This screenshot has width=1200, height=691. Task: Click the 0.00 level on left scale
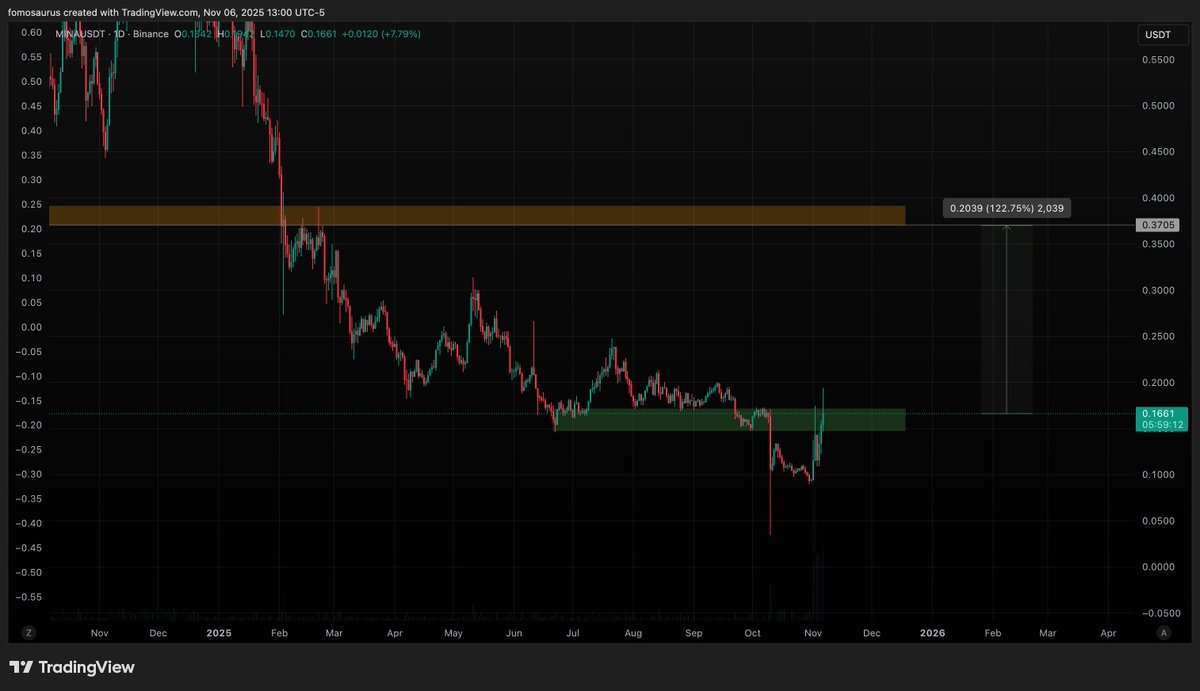coord(30,327)
